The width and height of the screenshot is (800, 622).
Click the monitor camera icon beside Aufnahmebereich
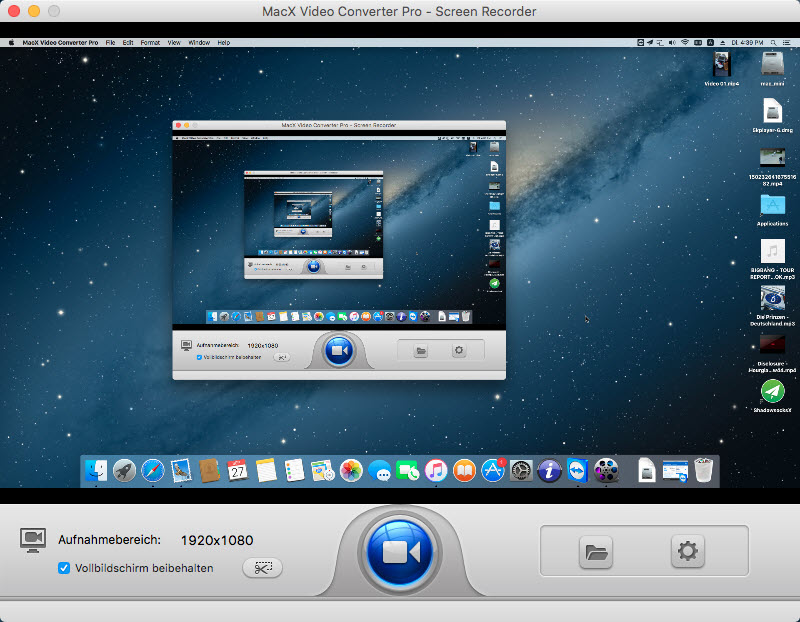coord(33,540)
